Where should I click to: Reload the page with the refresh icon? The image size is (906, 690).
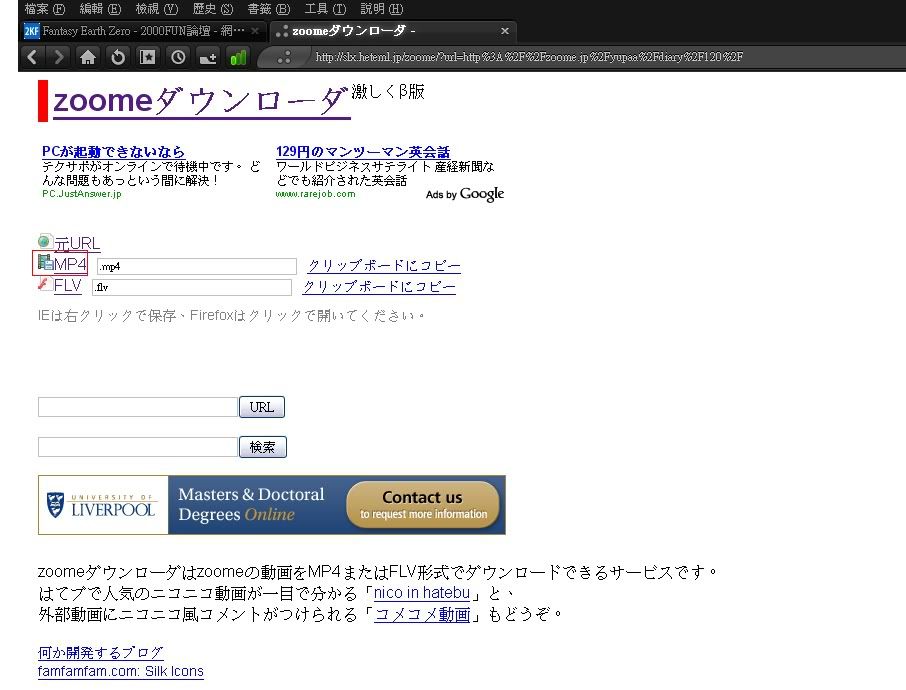(118, 57)
